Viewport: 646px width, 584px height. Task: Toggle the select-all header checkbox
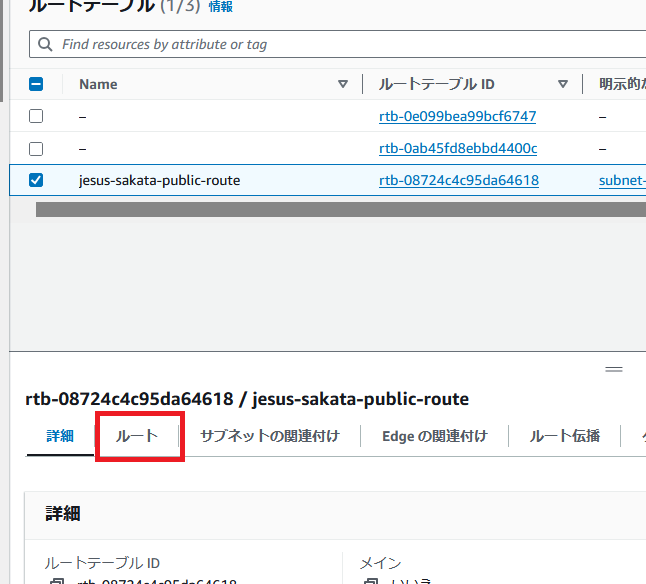pyautogui.click(x=36, y=84)
